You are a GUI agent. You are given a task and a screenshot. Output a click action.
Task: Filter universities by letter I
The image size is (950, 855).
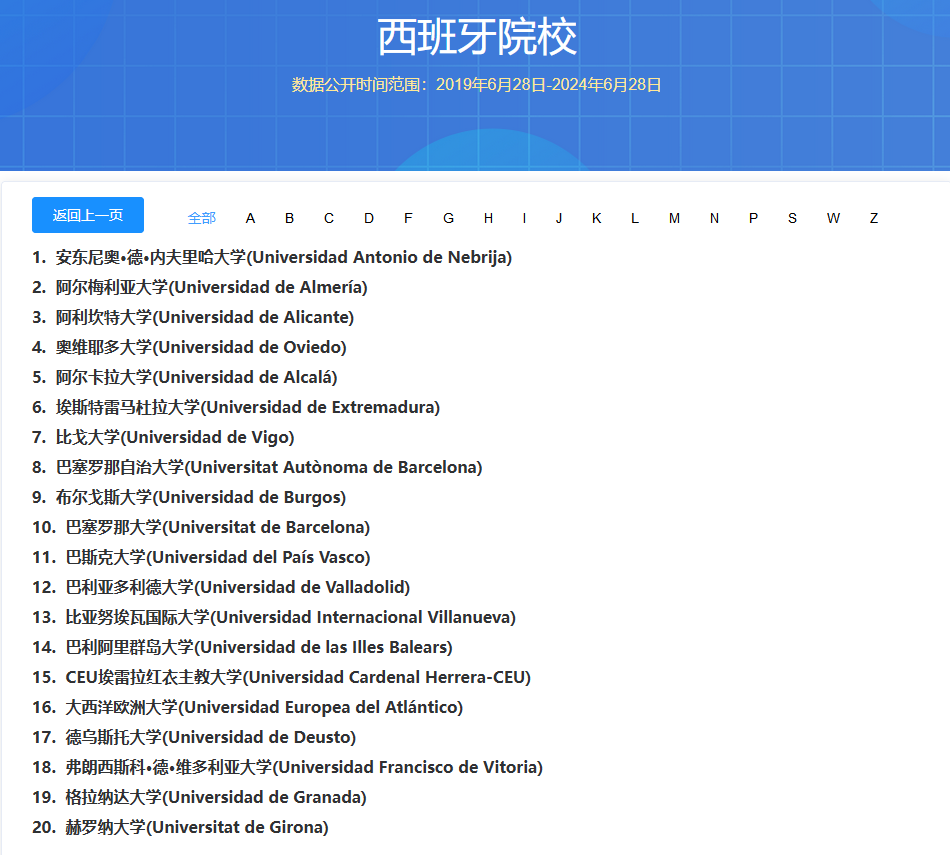[x=524, y=218]
